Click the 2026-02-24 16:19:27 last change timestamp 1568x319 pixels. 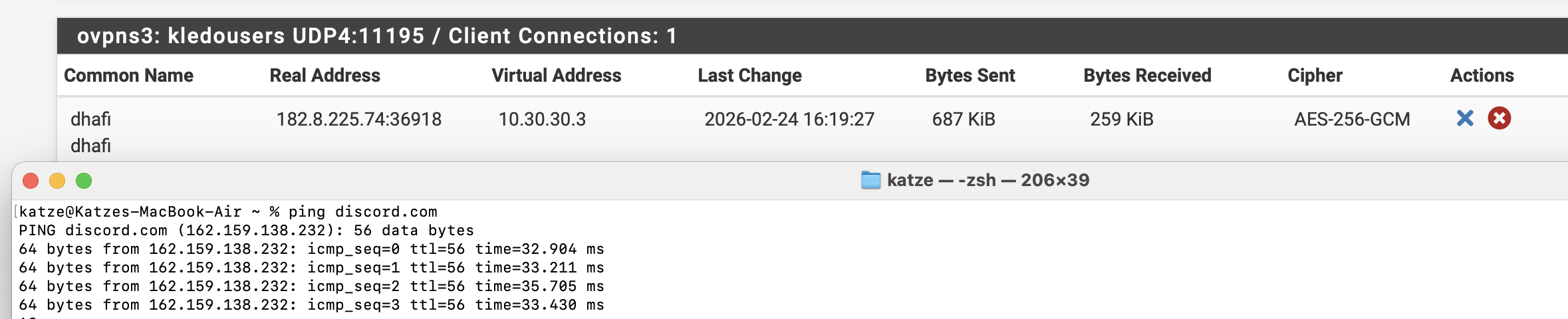(x=789, y=120)
